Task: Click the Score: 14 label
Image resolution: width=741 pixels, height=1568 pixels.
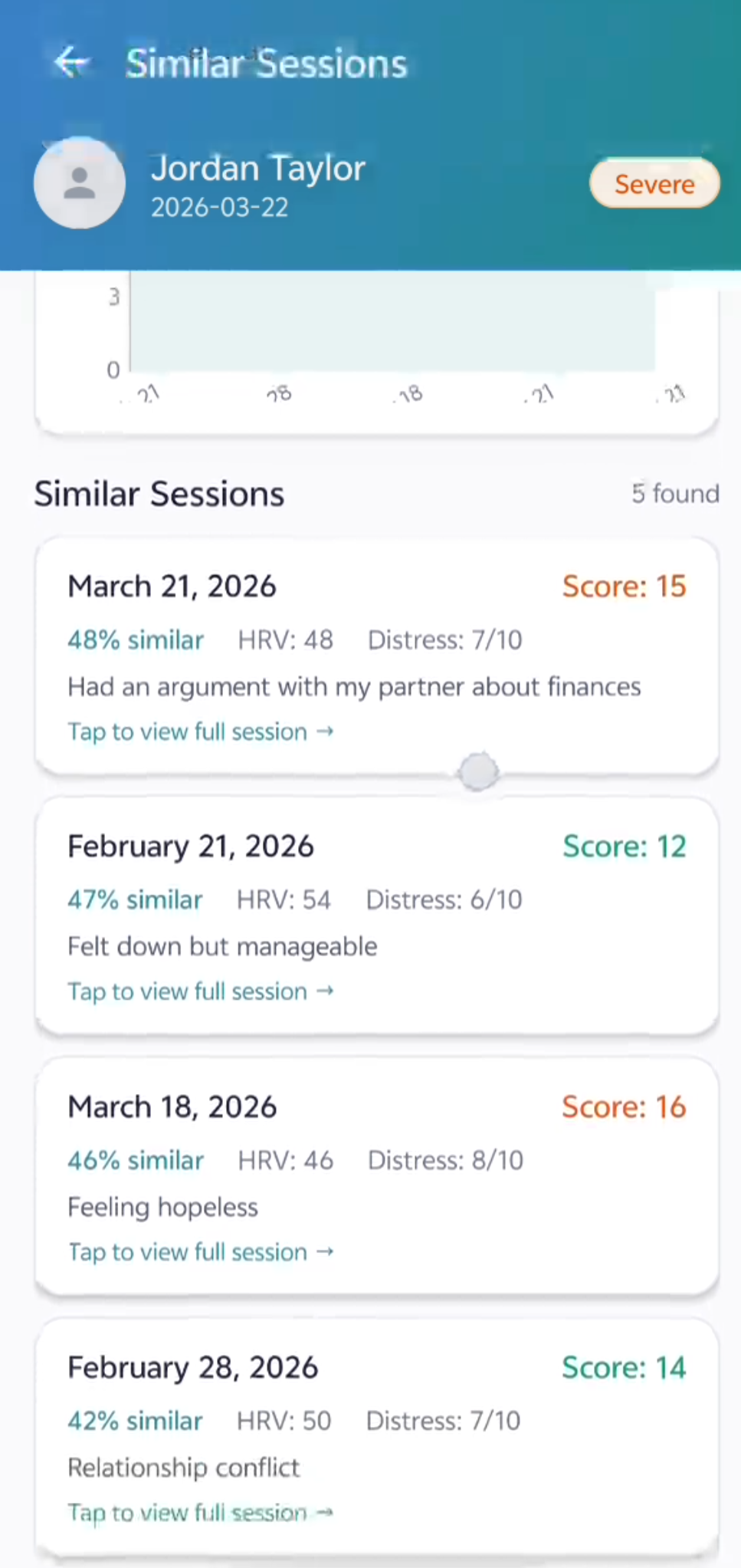Action: (624, 1368)
